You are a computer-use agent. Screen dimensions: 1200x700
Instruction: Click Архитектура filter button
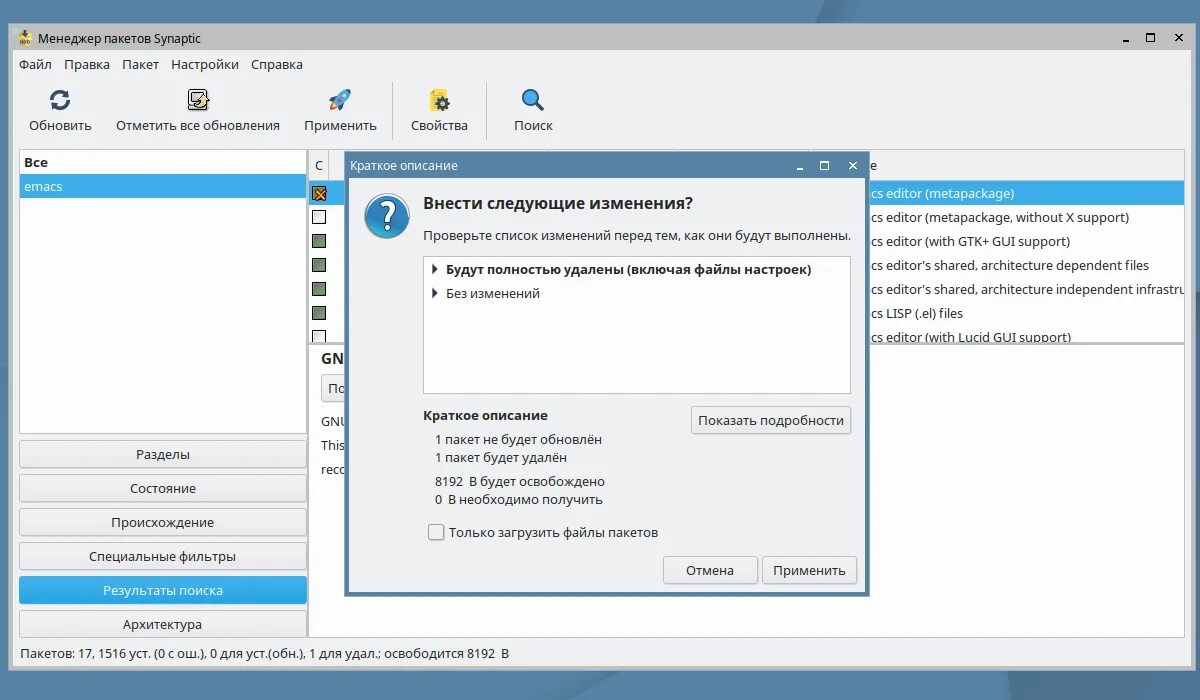coord(163,624)
